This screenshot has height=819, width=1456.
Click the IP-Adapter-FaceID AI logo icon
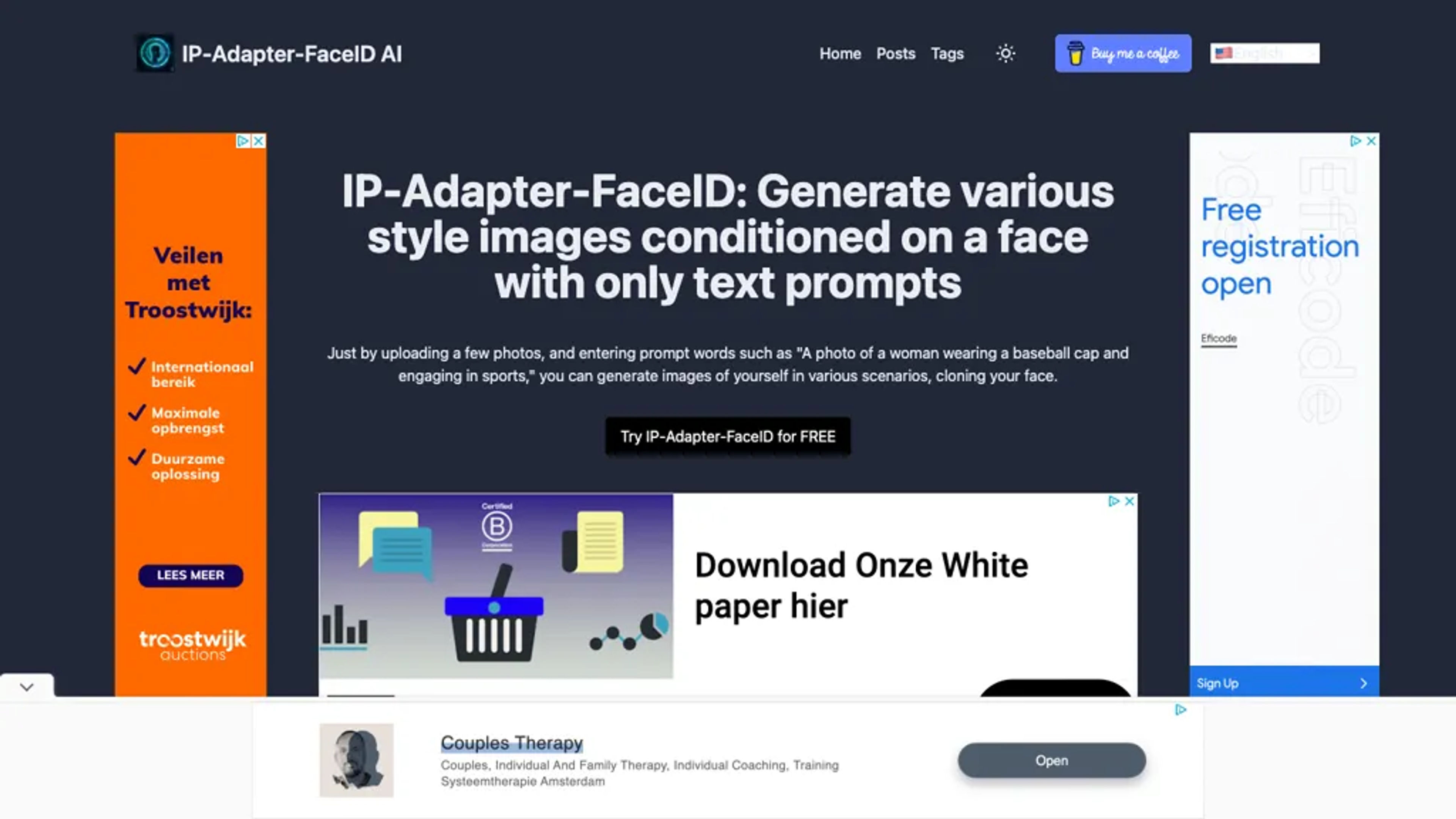[x=155, y=53]
